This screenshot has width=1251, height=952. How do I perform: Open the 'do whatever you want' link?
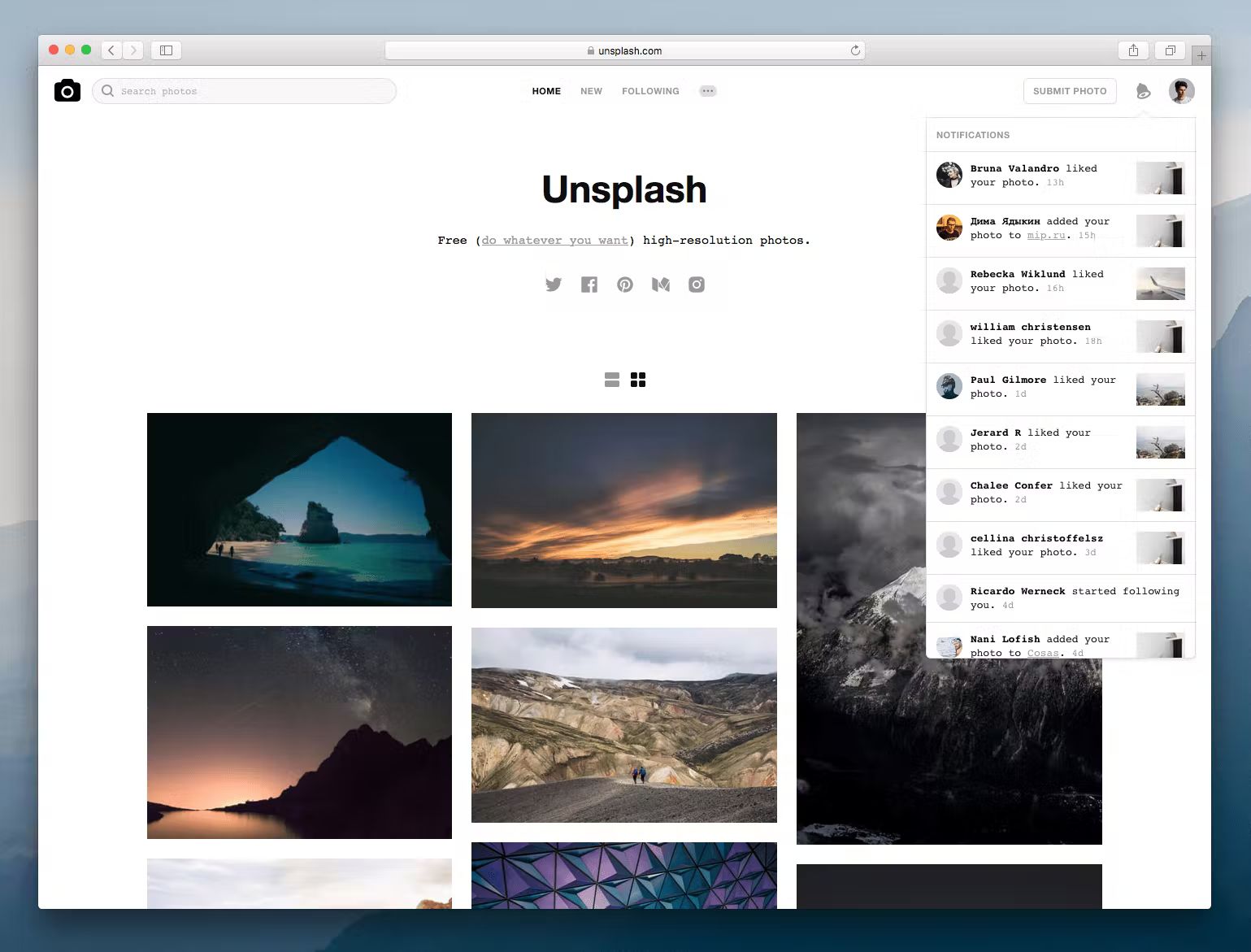[554, 240]
